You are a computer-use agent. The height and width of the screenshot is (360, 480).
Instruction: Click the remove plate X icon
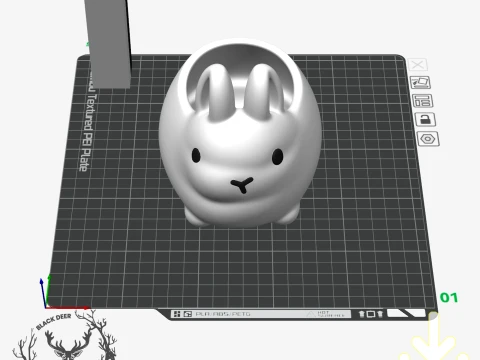pyautogui.click(x=417, y=65)
